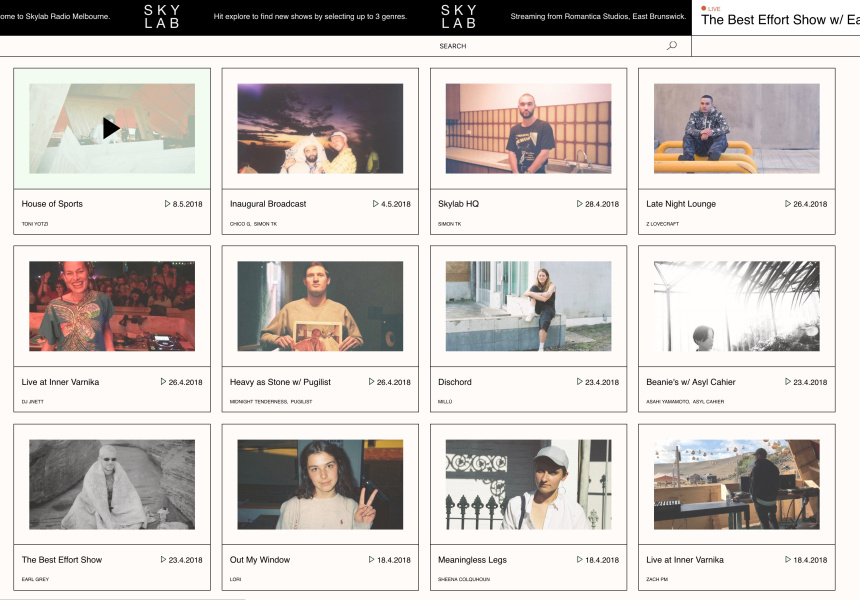Click the left SKY LAB logo
This screenshot has height=600, width=860.
(x=162, y=17)
